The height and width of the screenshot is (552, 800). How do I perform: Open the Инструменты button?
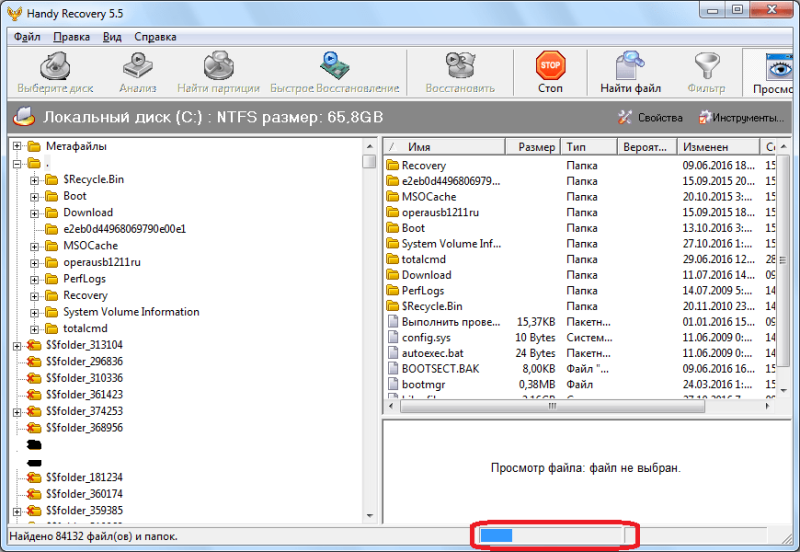[x=741, y=118]
